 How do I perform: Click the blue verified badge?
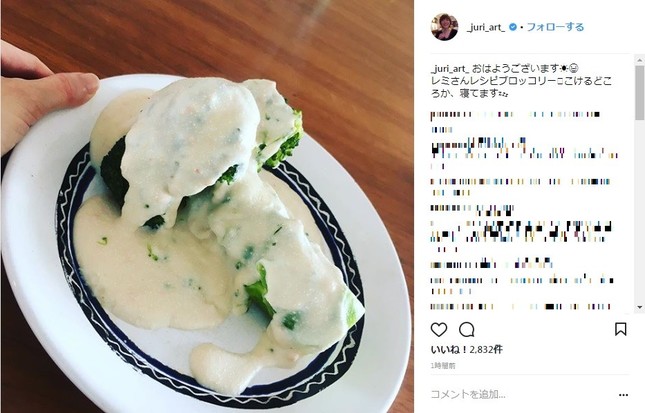(513, 27)
